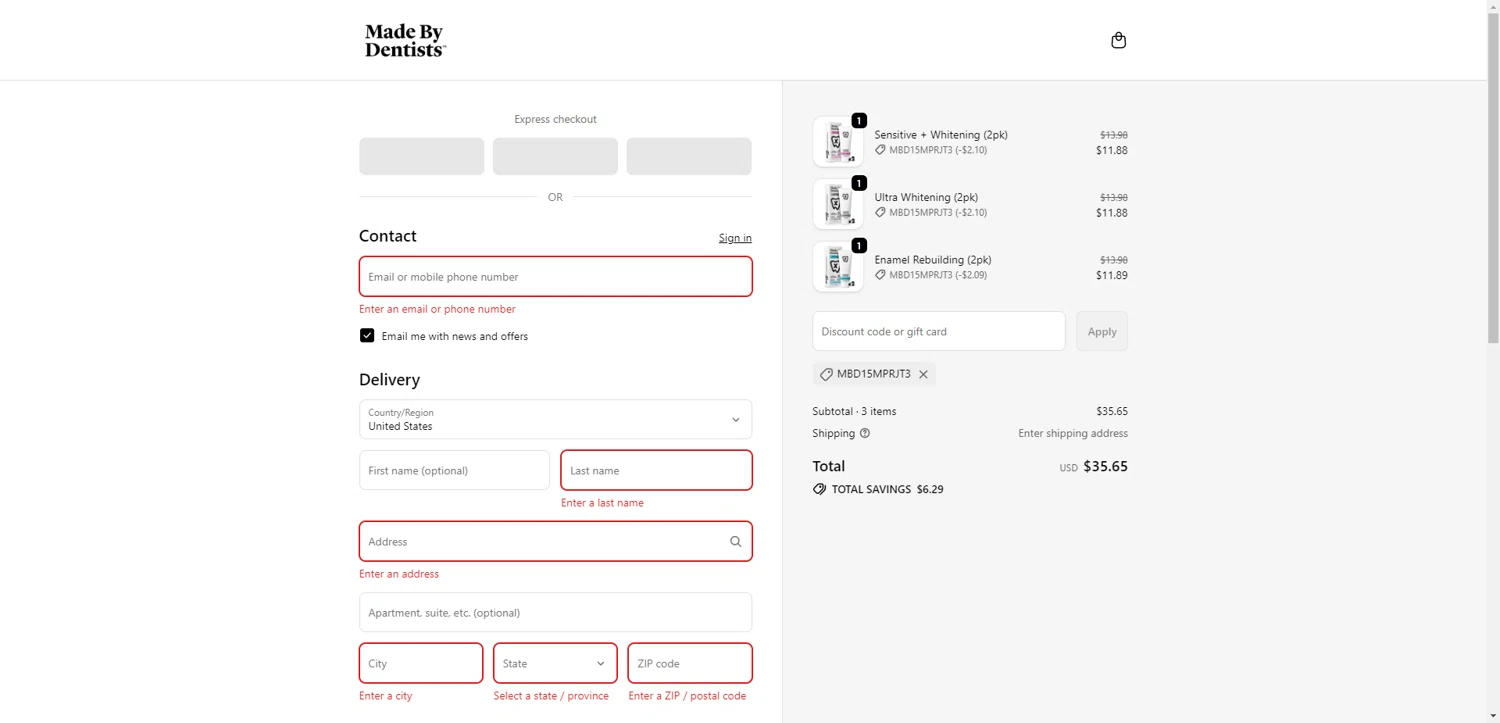Image resolution: width=1500 pixels, height=723 pixels.
Task: Click the page vertical scrollbar
Action: (1493, 180)
